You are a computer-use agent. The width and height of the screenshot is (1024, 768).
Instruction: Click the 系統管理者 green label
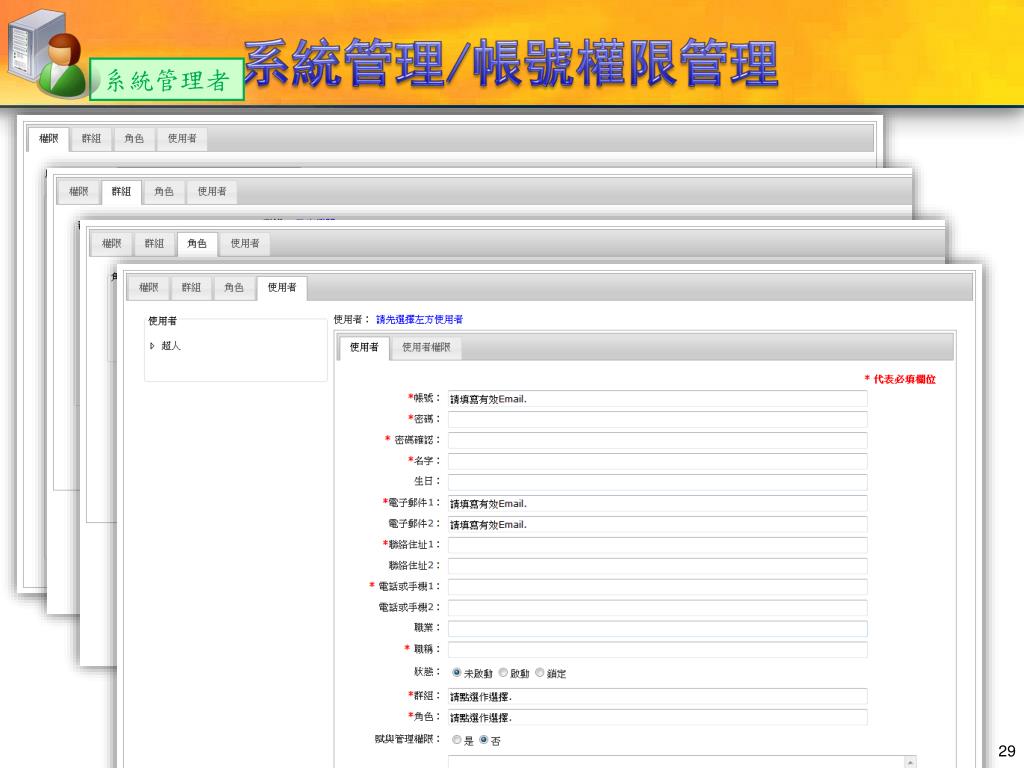pos(167,80)
